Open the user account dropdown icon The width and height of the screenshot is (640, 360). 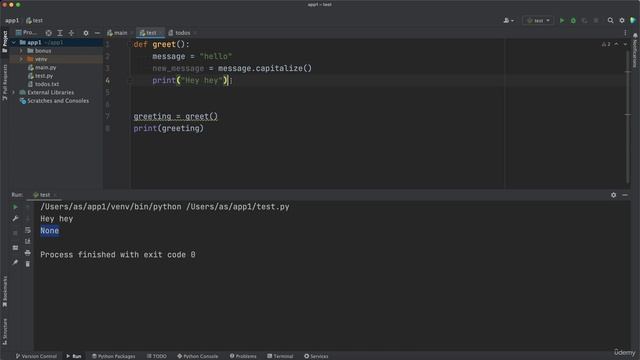point(509,20)
